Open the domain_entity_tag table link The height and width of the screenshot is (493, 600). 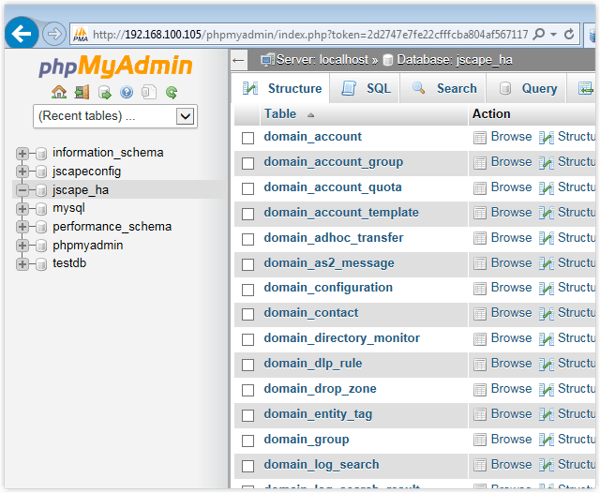(x=318, y=414)
